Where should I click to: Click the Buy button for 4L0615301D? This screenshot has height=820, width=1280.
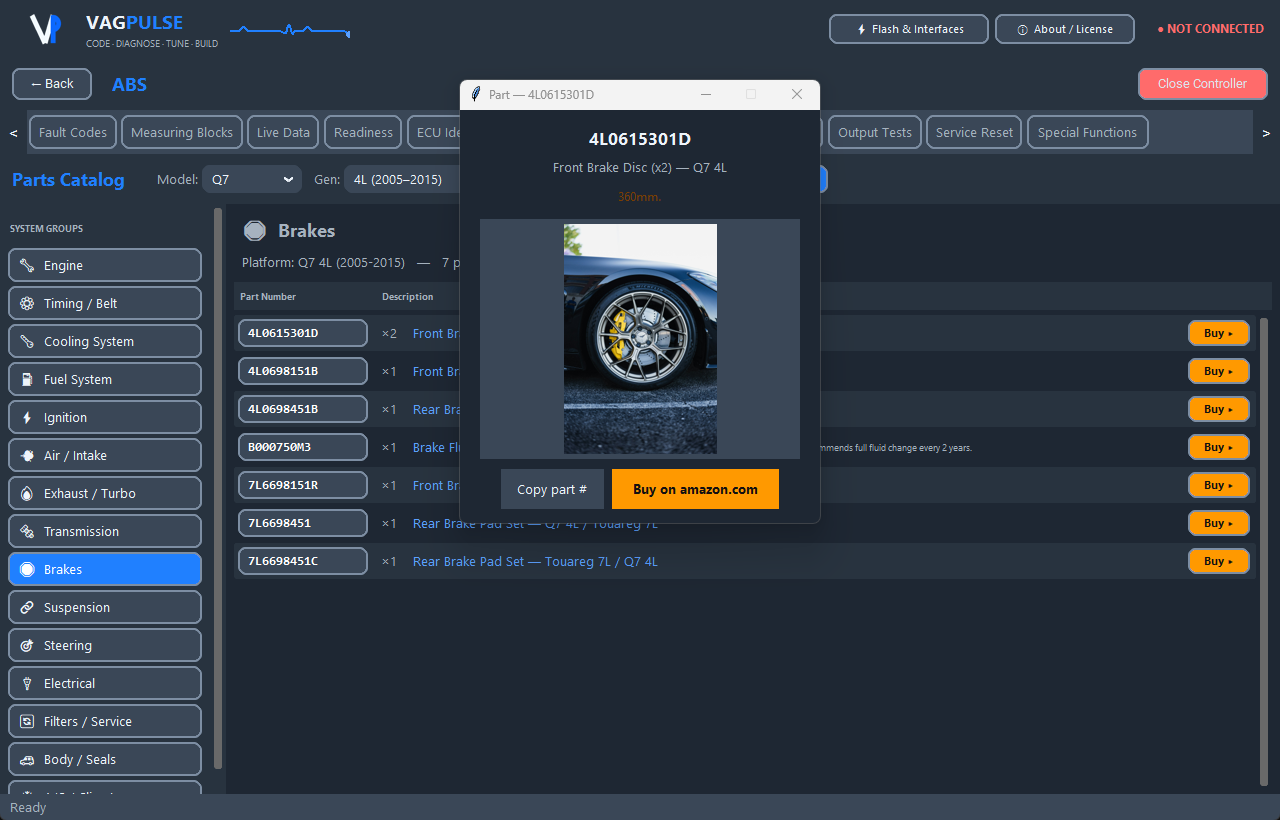click(x=1219, y=333)
